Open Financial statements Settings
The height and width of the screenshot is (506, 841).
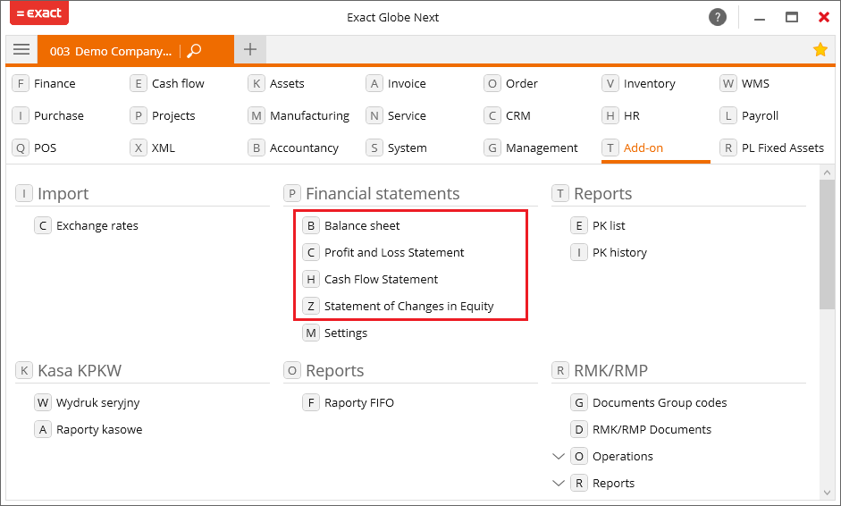tap(335, 333)
